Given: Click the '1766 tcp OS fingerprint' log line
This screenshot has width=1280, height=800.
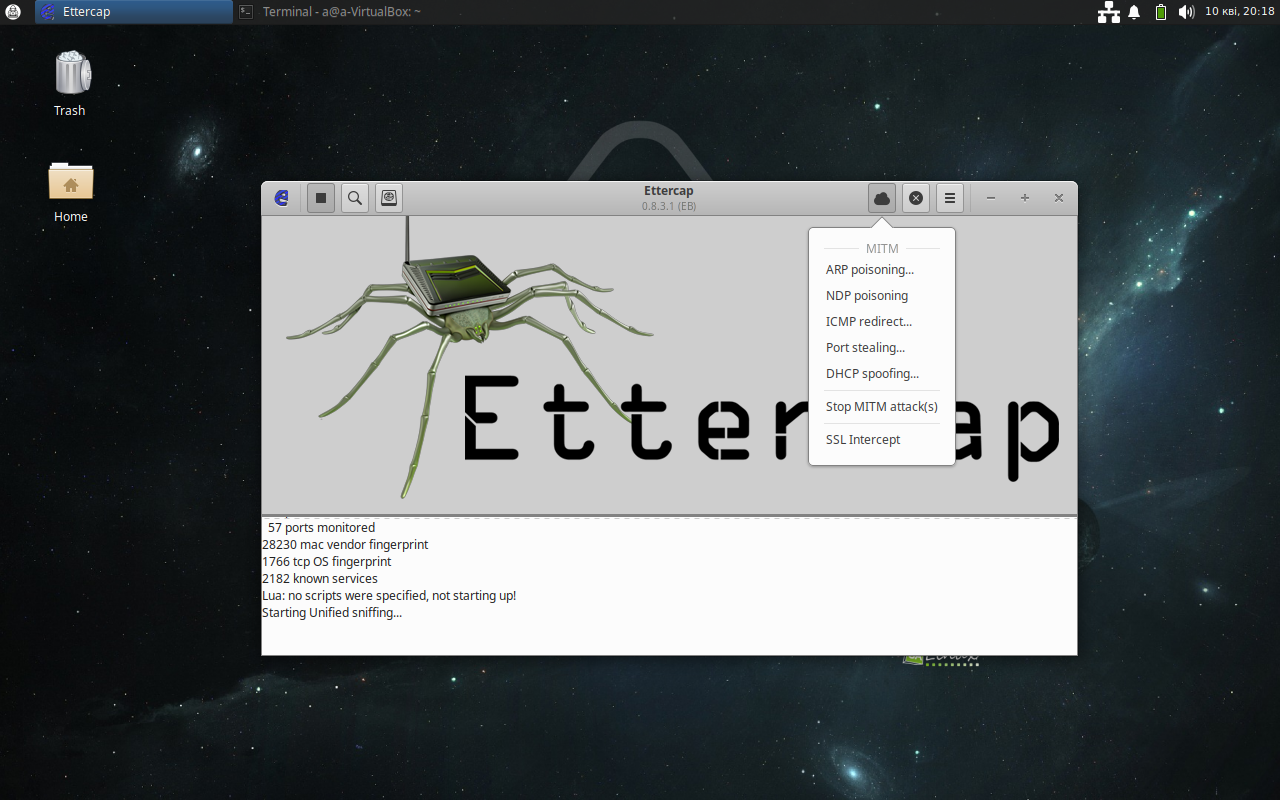Looking at the screenshot, I should coord(327,562).
